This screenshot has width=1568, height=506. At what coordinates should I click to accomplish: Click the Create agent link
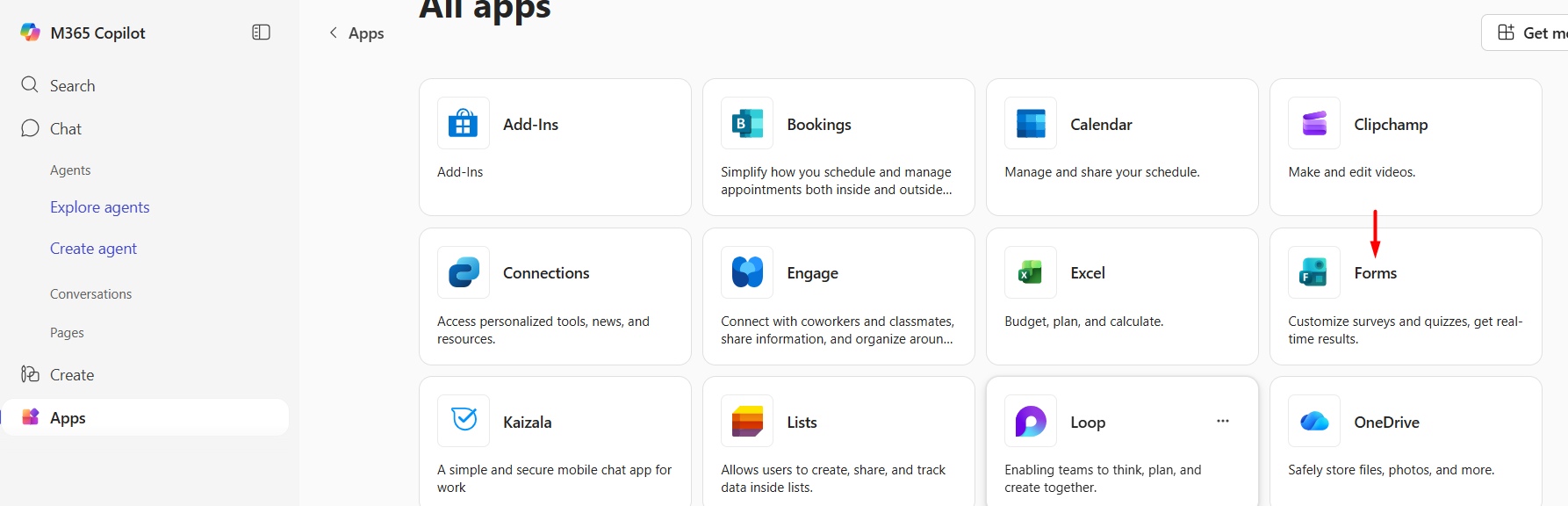(93, 249)
